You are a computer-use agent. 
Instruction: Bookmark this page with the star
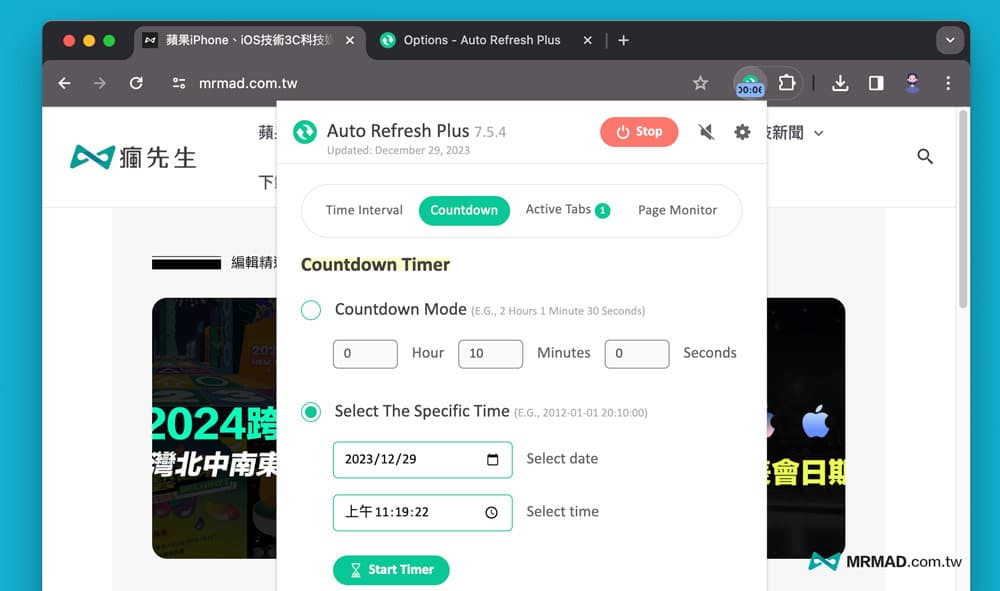click(700, 83)
